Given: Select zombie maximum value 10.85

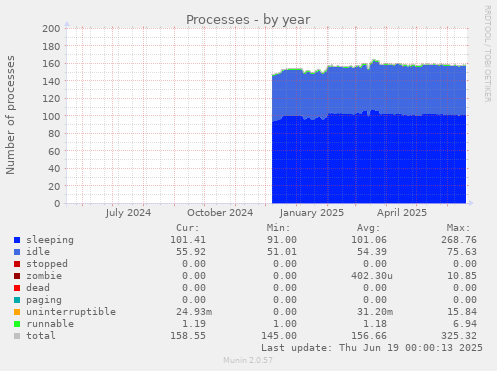Looking at the screenshot, I should [x=462, y=276].
